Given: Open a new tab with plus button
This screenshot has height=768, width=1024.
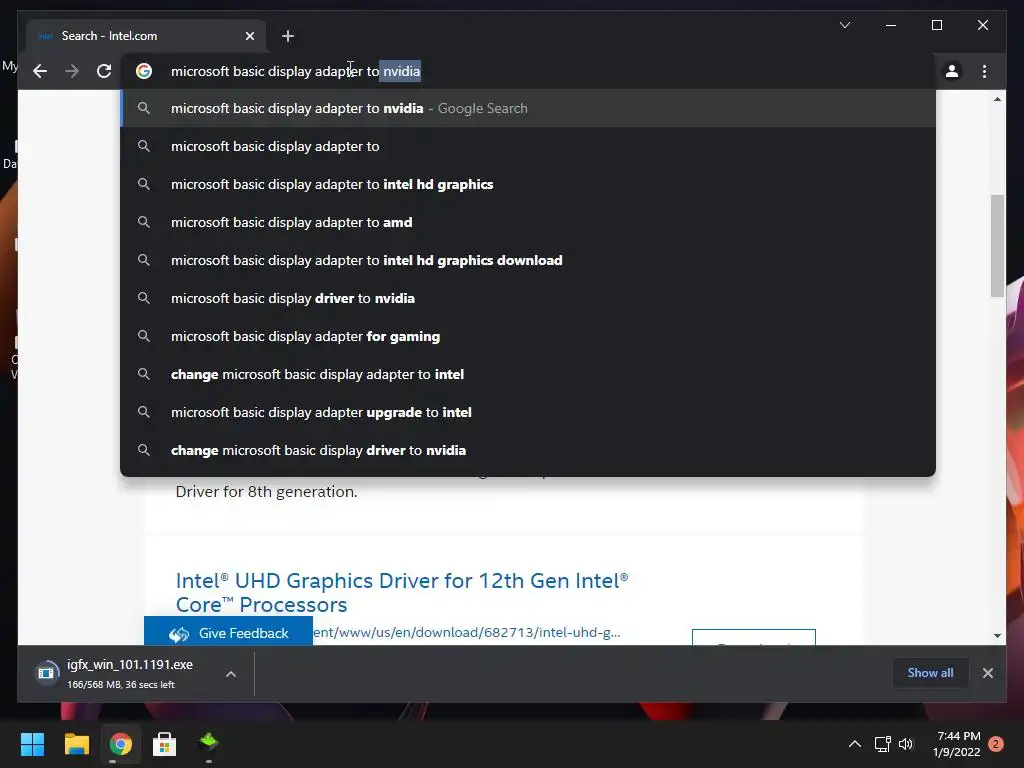Looking at the screenshot, I should [288, 36].
